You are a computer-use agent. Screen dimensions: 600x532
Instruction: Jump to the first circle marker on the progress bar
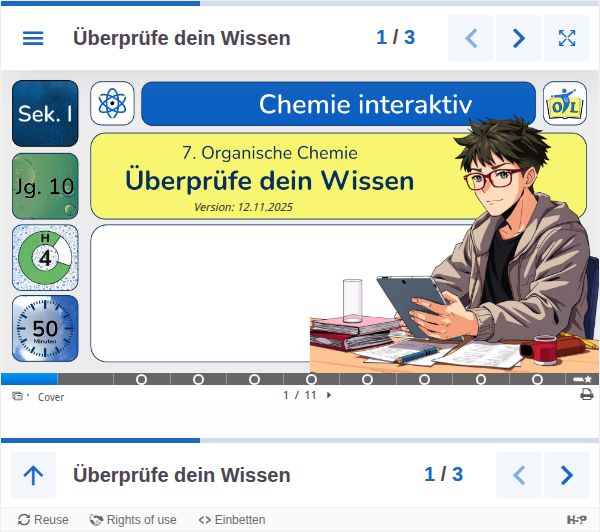tap(141, 379)
